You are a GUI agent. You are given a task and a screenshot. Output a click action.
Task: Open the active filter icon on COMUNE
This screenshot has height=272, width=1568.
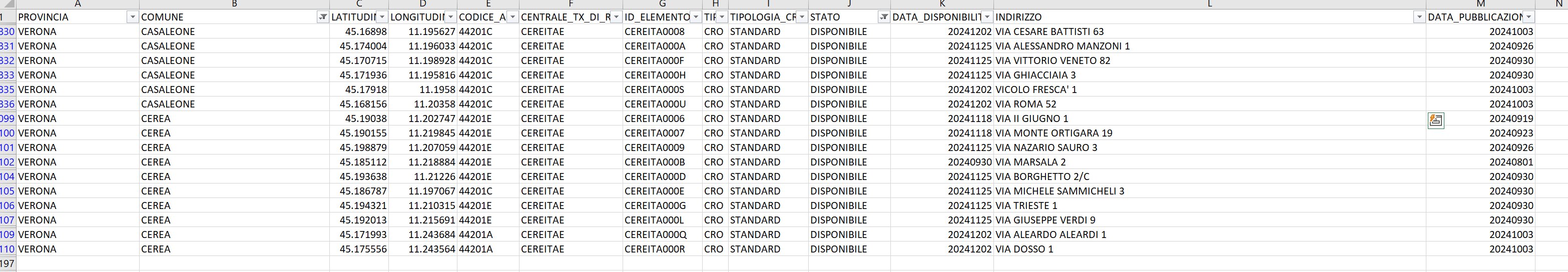tap(323, 17)
